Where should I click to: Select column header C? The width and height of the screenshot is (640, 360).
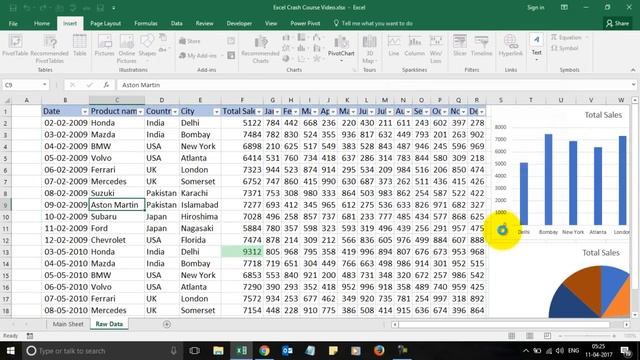[x=117, y=100]
